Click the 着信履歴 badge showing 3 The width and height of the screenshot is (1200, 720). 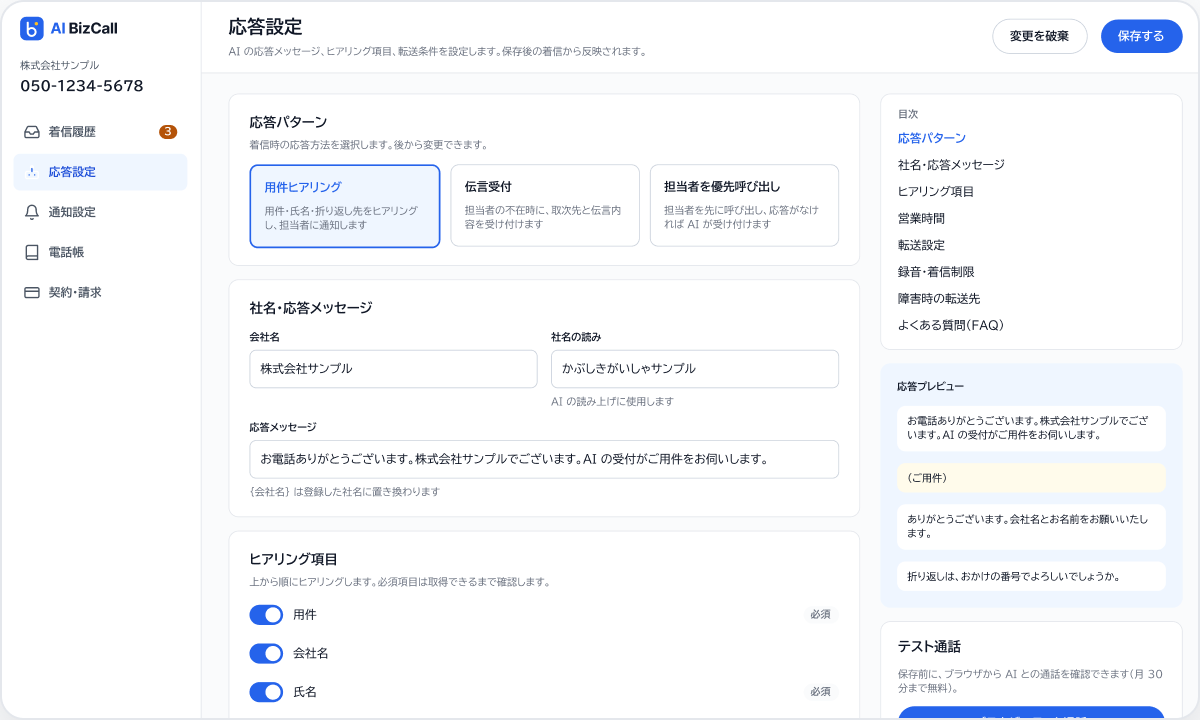[x=168, y=132]
